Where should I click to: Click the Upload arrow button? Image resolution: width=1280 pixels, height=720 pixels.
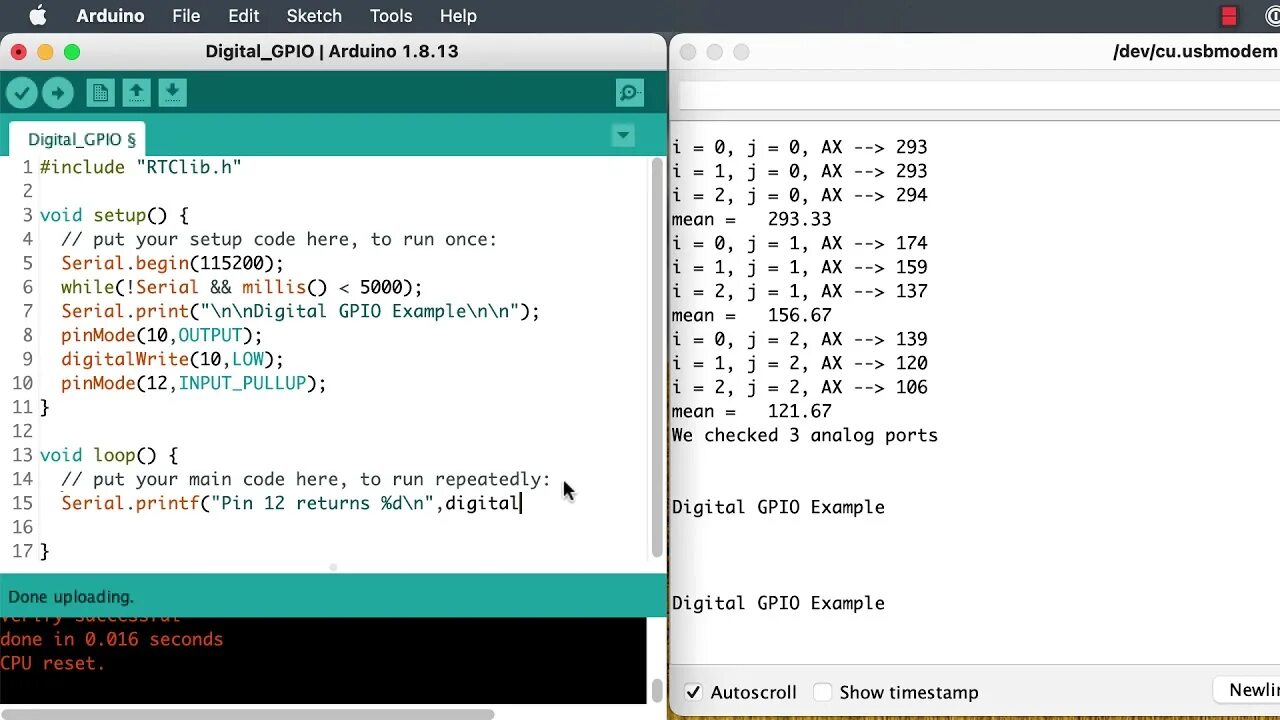[x=58, y=93]
